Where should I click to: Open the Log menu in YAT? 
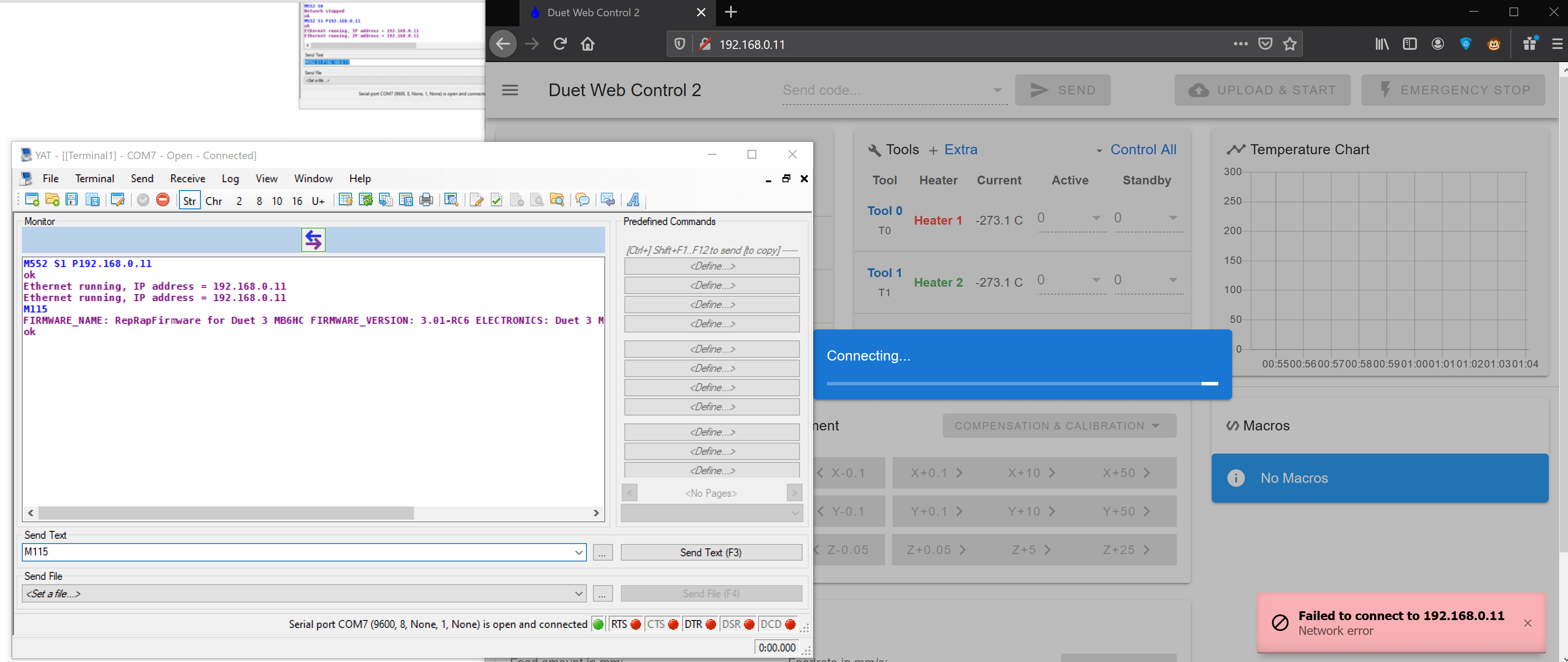coord(230,178)
